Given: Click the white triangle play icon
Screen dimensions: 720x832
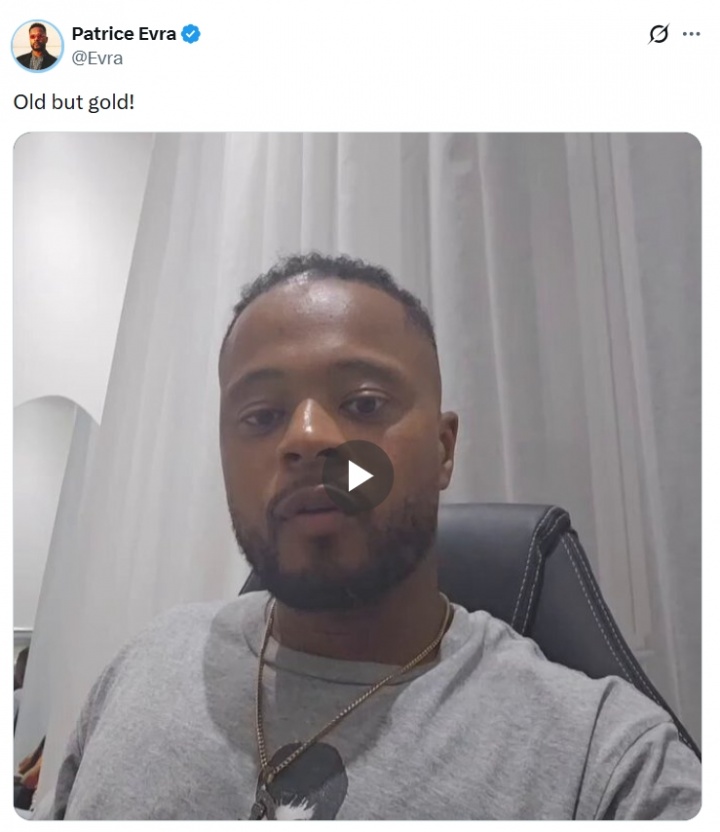Looking at the screenshot, I should pos(360,476).
